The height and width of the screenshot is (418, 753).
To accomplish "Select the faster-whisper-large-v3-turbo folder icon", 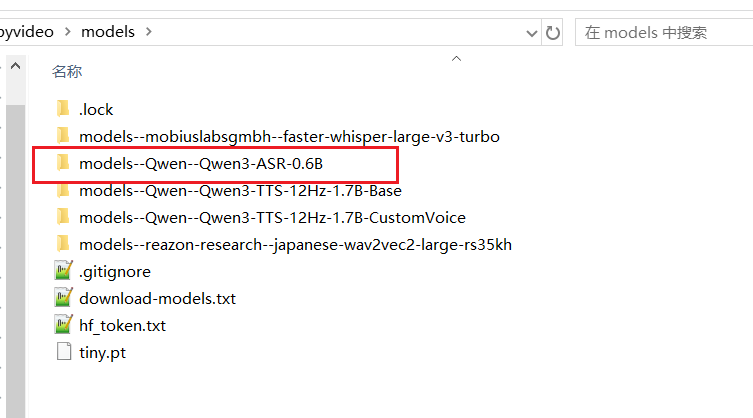I will pos(63,136).
